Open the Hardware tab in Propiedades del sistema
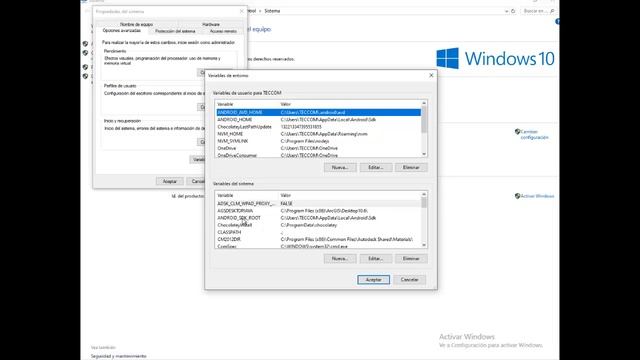This screenshot has width=640, height=360. (211, 24)
